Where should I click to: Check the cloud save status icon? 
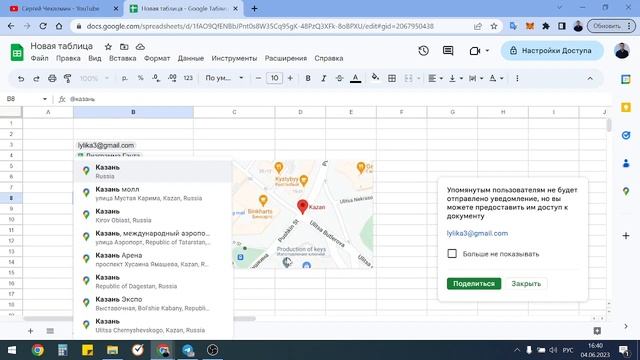coord(140,47)
